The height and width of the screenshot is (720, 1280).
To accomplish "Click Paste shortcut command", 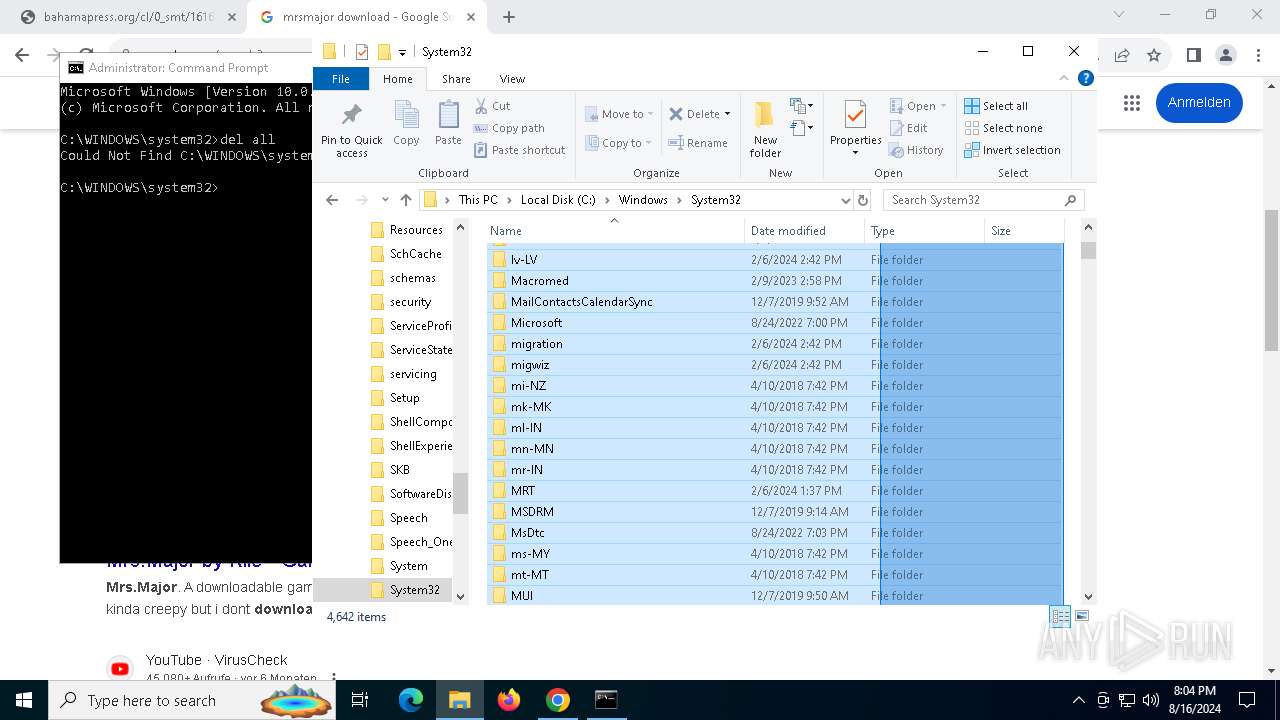I will [x=519, y=150].
